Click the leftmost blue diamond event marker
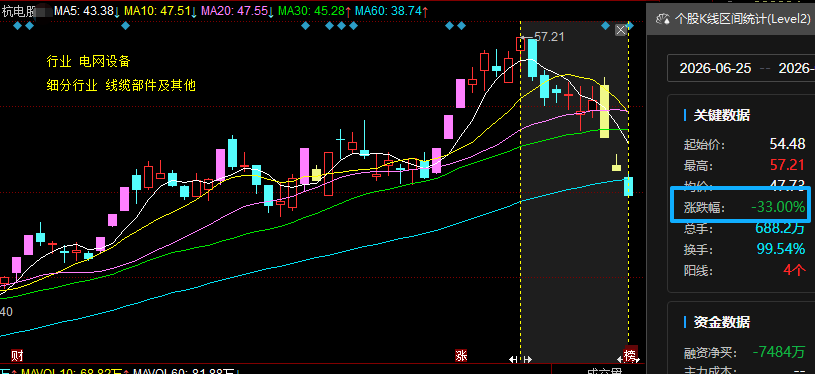Screen dimensions: 815x374 click(18, 25)
